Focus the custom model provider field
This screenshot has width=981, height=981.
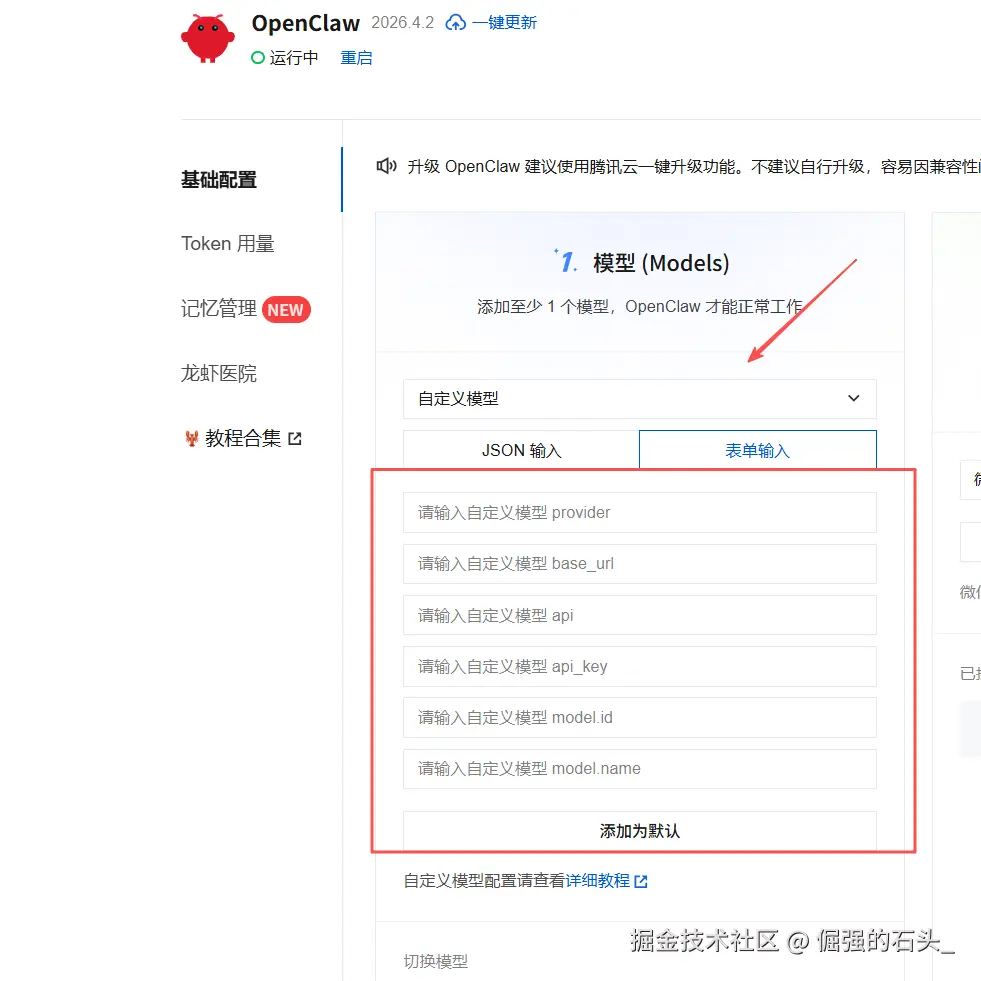pos(639,512)
